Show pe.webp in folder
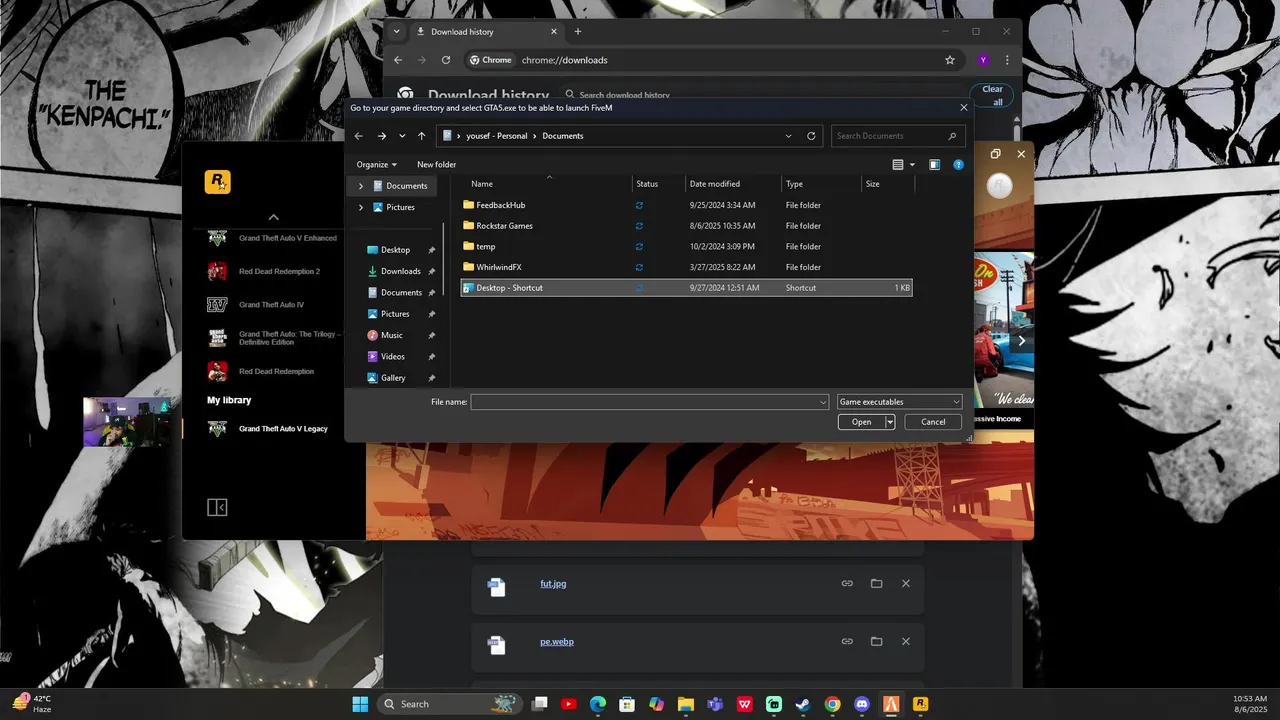 [876, 642]
